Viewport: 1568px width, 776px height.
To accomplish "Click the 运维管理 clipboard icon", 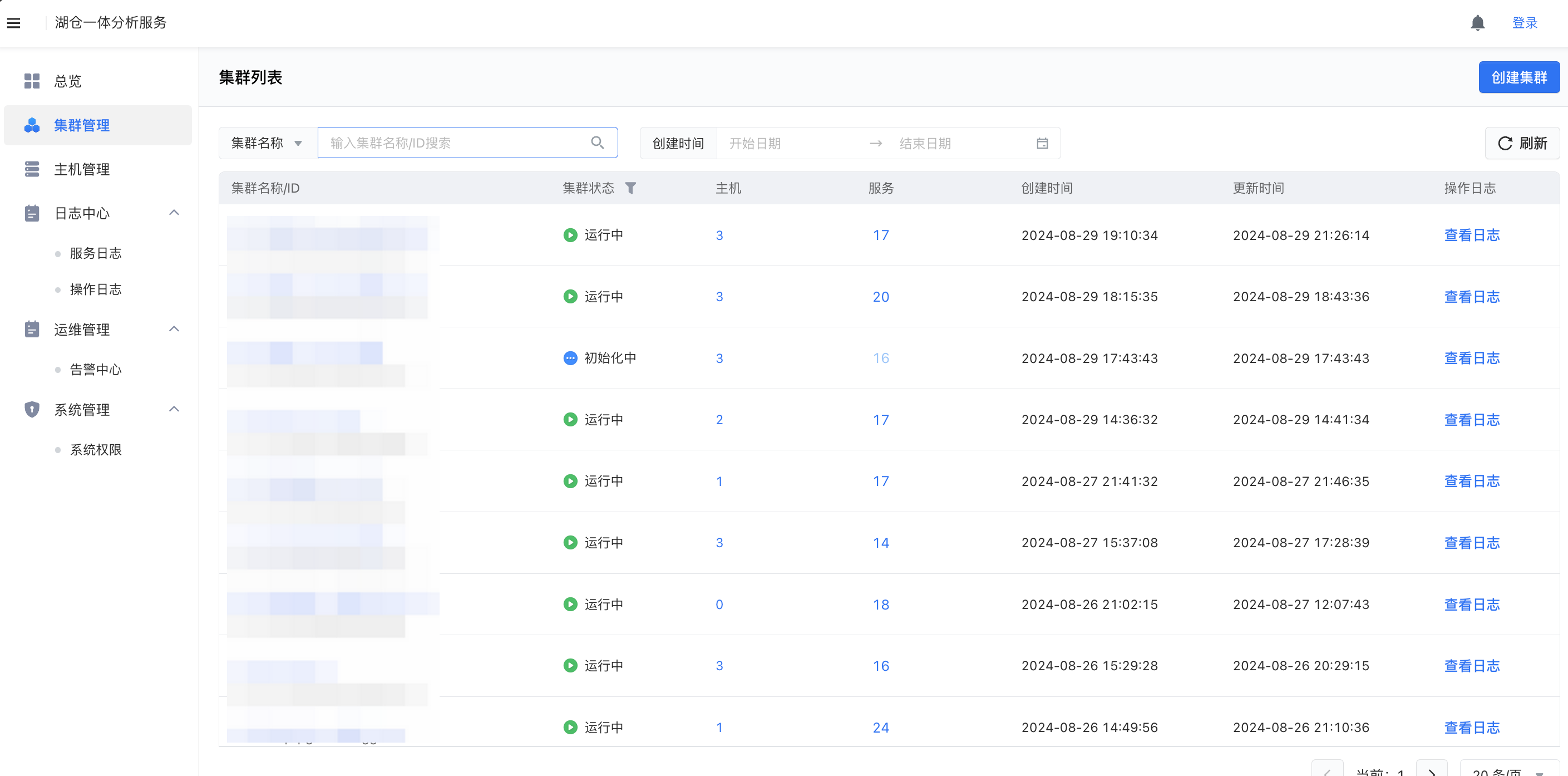I will tap(32, 329).
